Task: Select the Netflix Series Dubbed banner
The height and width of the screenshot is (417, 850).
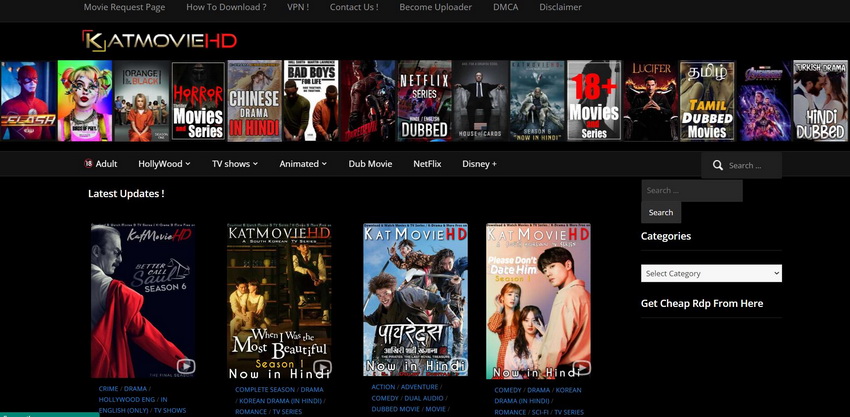Action: point(425,101)
